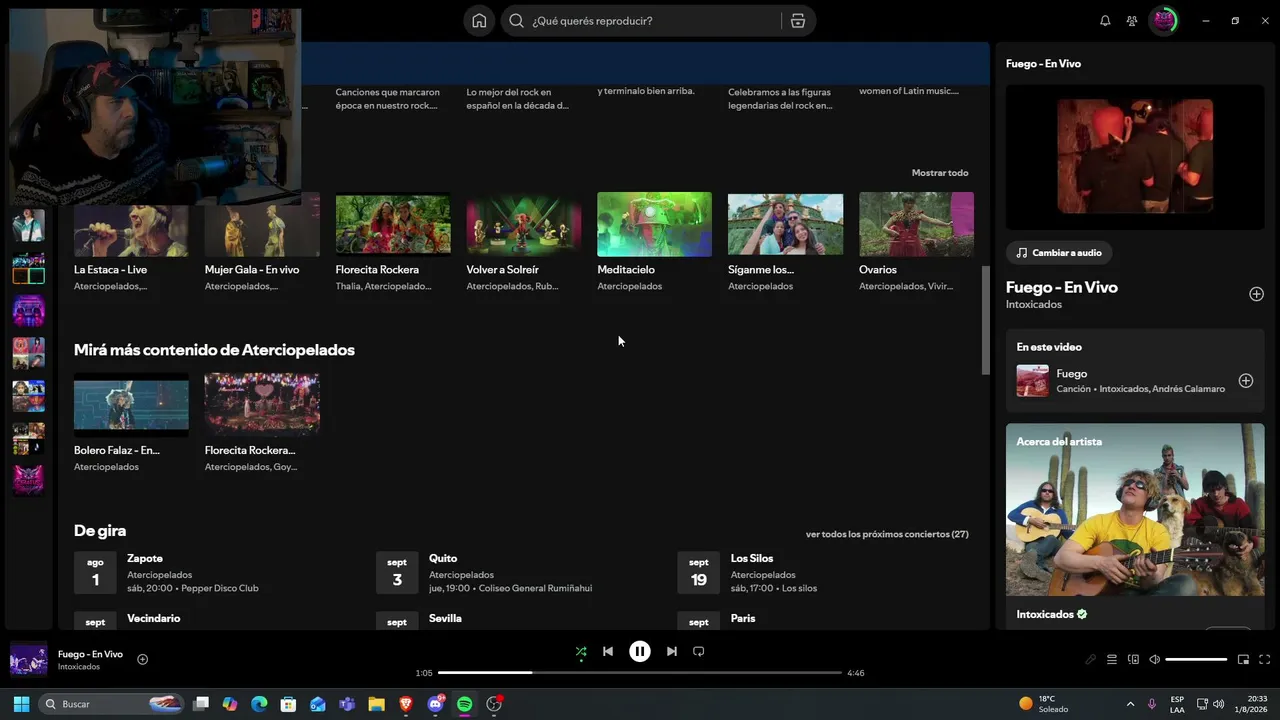This screenshot has width=1280, height=720.
Task: Toggle shuffle playback
Action: (581, 652)
